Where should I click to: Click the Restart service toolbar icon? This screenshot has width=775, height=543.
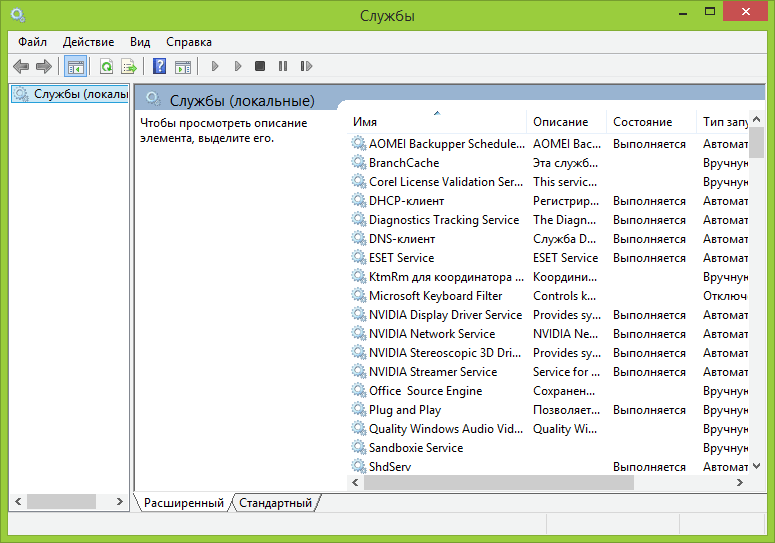click(304, 67)
